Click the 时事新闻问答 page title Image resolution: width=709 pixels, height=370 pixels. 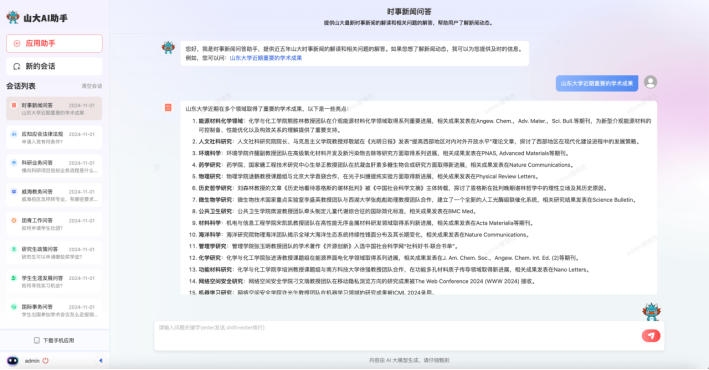[409, 11]
